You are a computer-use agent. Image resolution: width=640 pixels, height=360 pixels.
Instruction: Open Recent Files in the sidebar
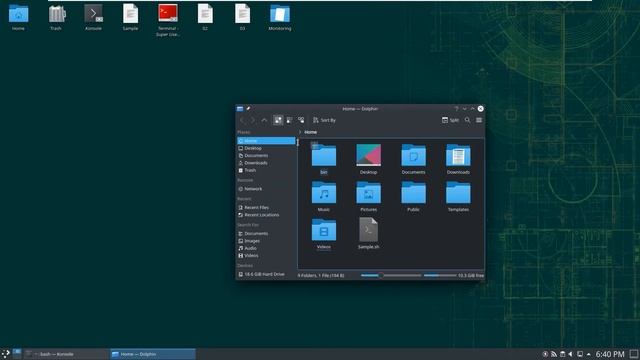coord(266,207)
